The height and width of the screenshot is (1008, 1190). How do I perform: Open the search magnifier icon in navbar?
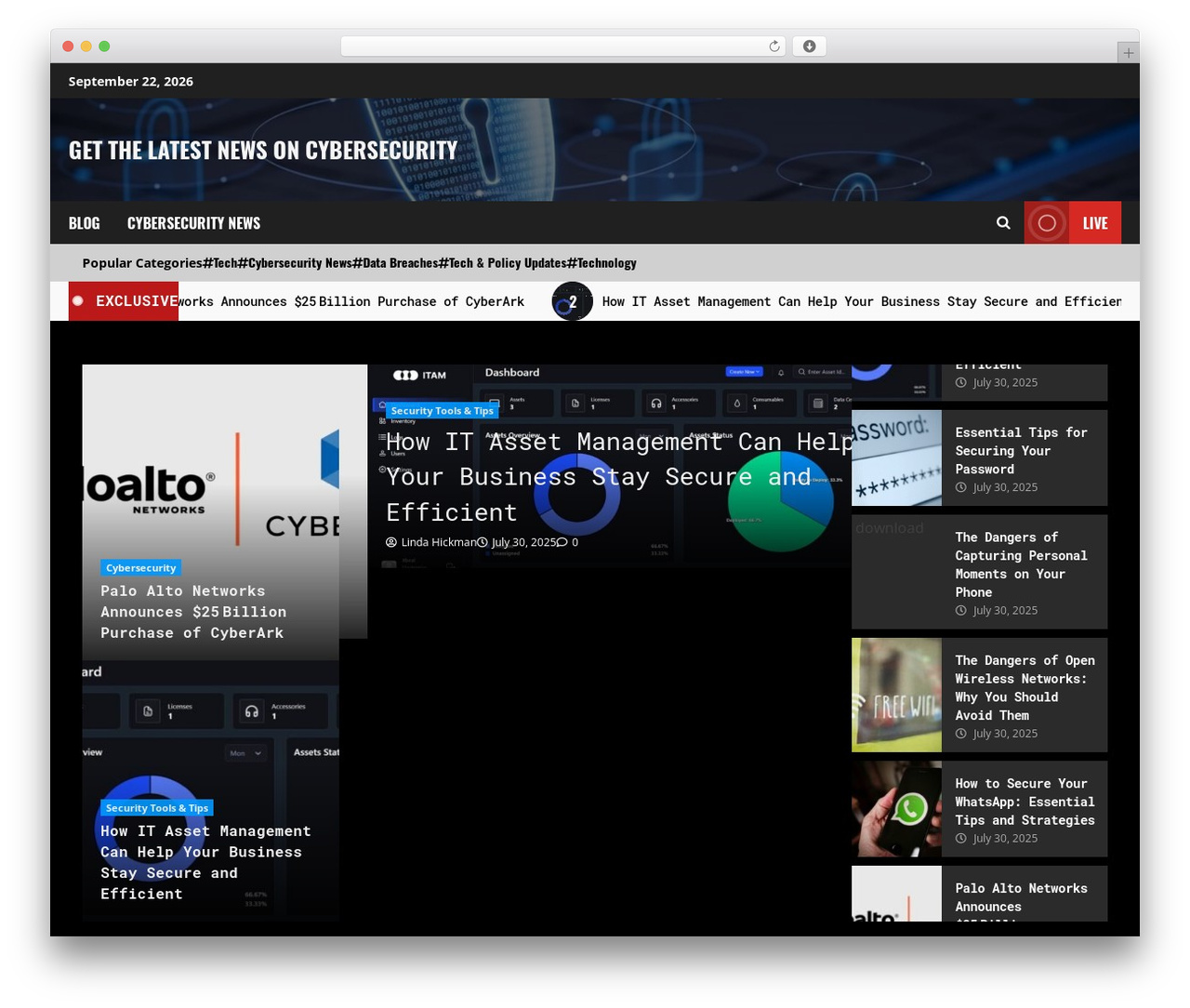1003,223
